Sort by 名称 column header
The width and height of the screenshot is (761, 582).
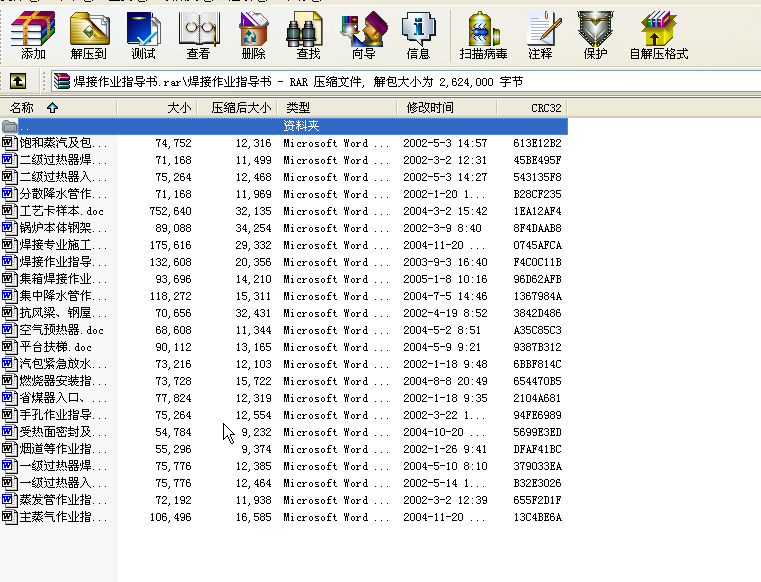(58, 108)
